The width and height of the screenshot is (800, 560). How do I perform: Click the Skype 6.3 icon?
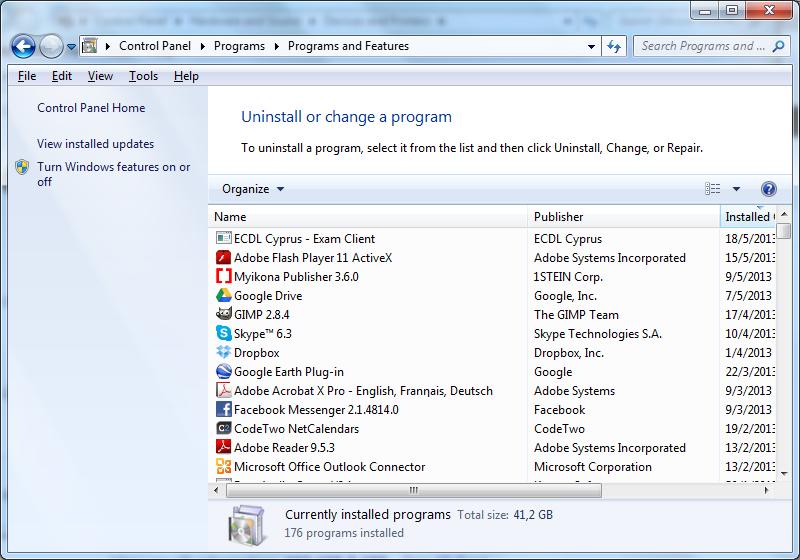(x=223, y=333)
